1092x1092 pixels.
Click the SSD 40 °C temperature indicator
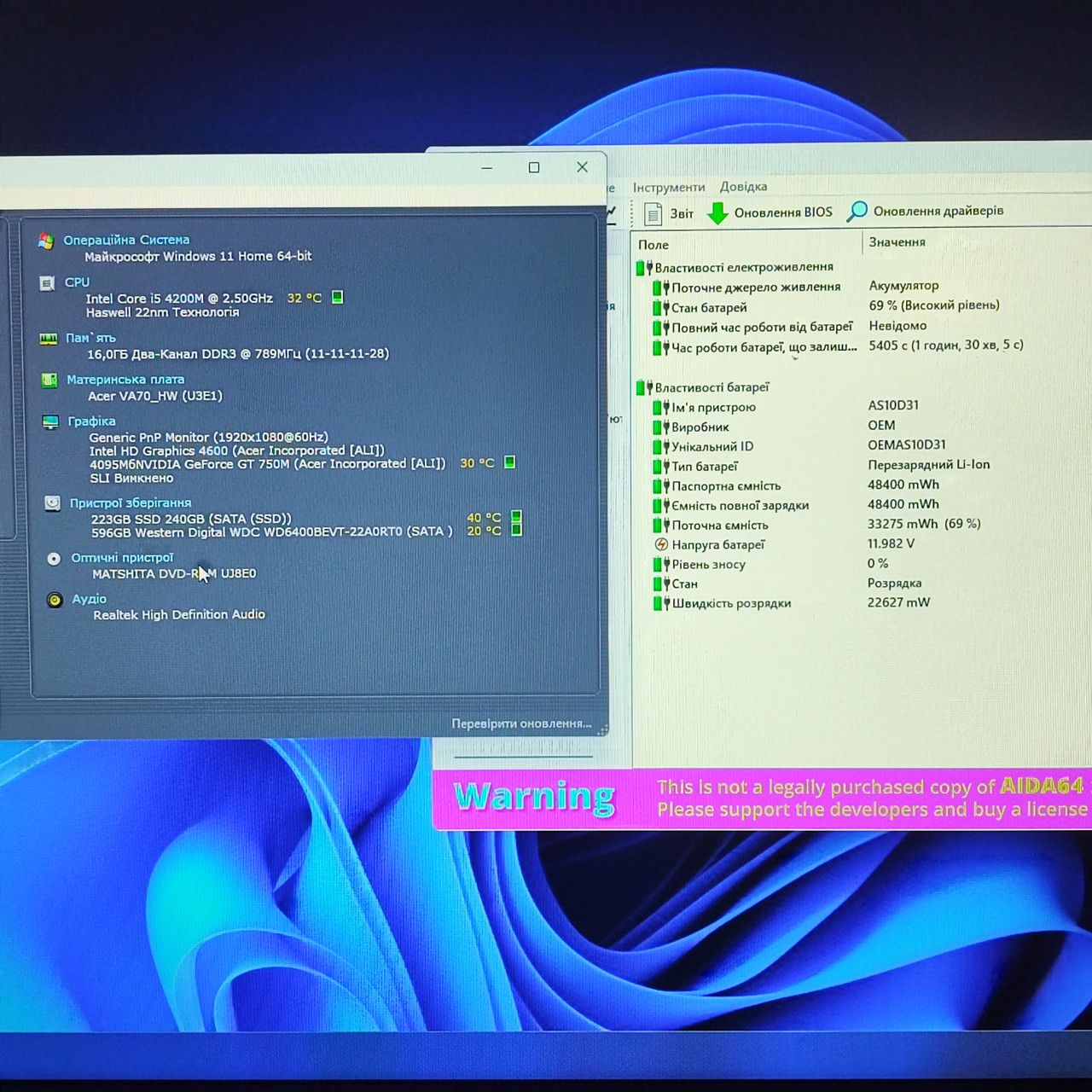point(516,517)
